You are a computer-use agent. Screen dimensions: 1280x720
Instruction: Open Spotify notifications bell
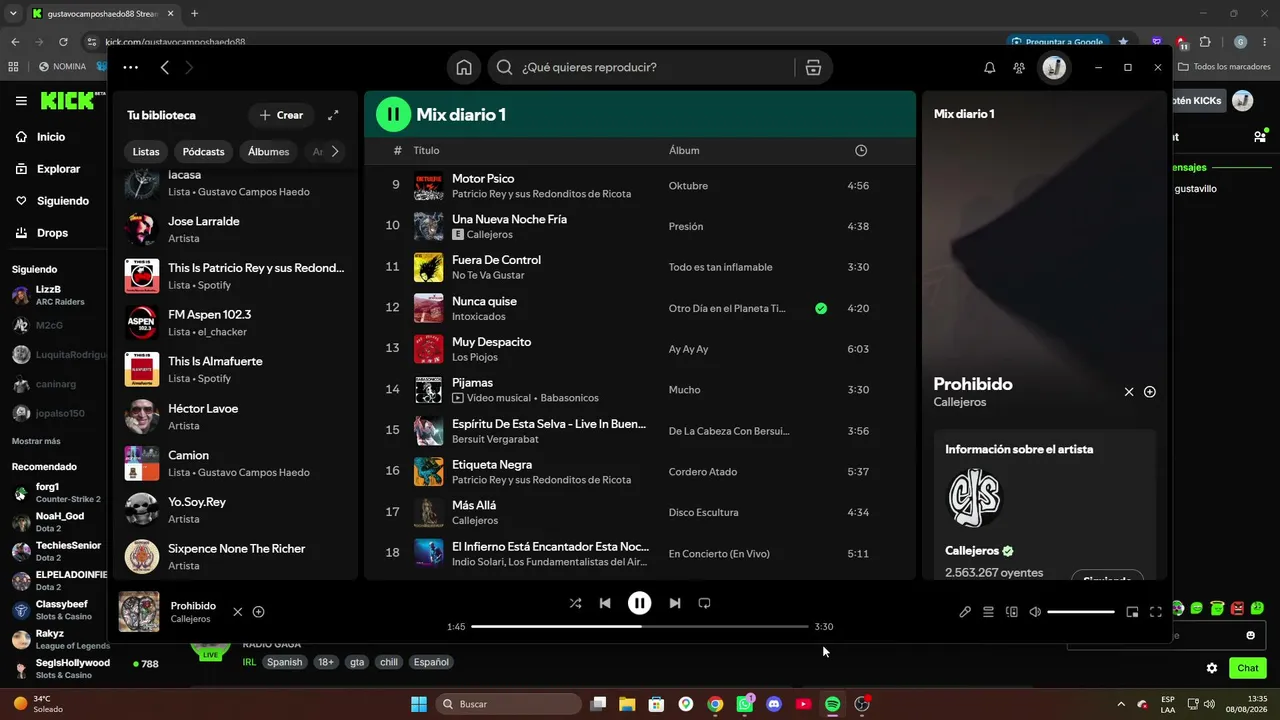pos(990,68)
